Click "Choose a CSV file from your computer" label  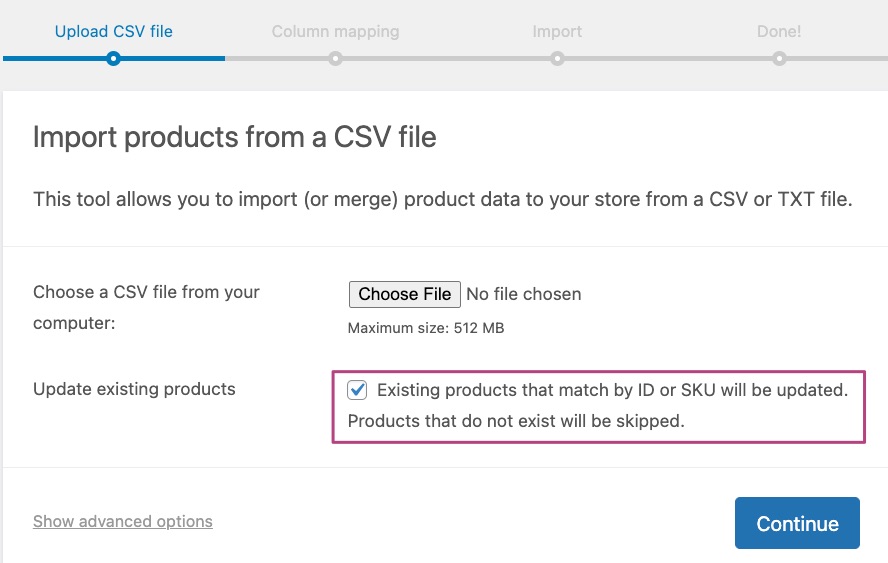146,307
